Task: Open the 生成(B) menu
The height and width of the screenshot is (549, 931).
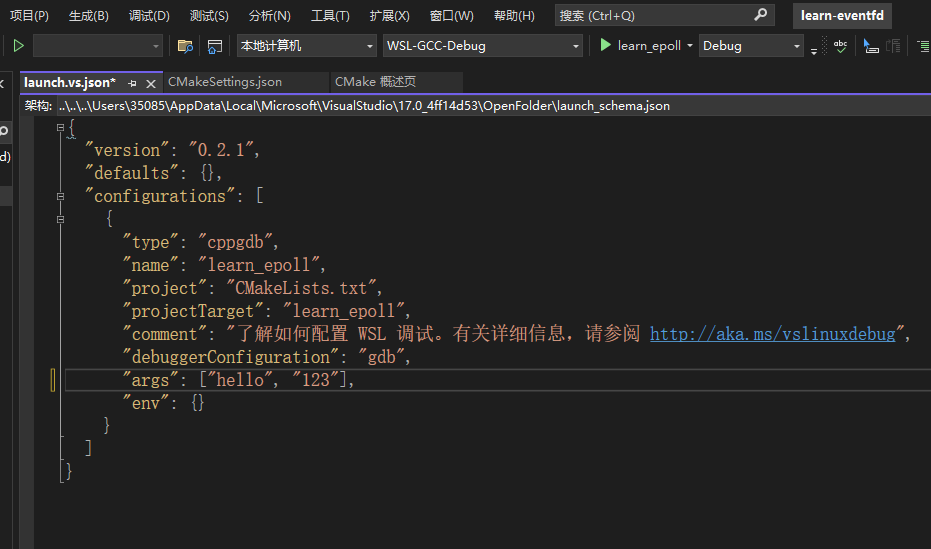Action: [x=88, y=15]
